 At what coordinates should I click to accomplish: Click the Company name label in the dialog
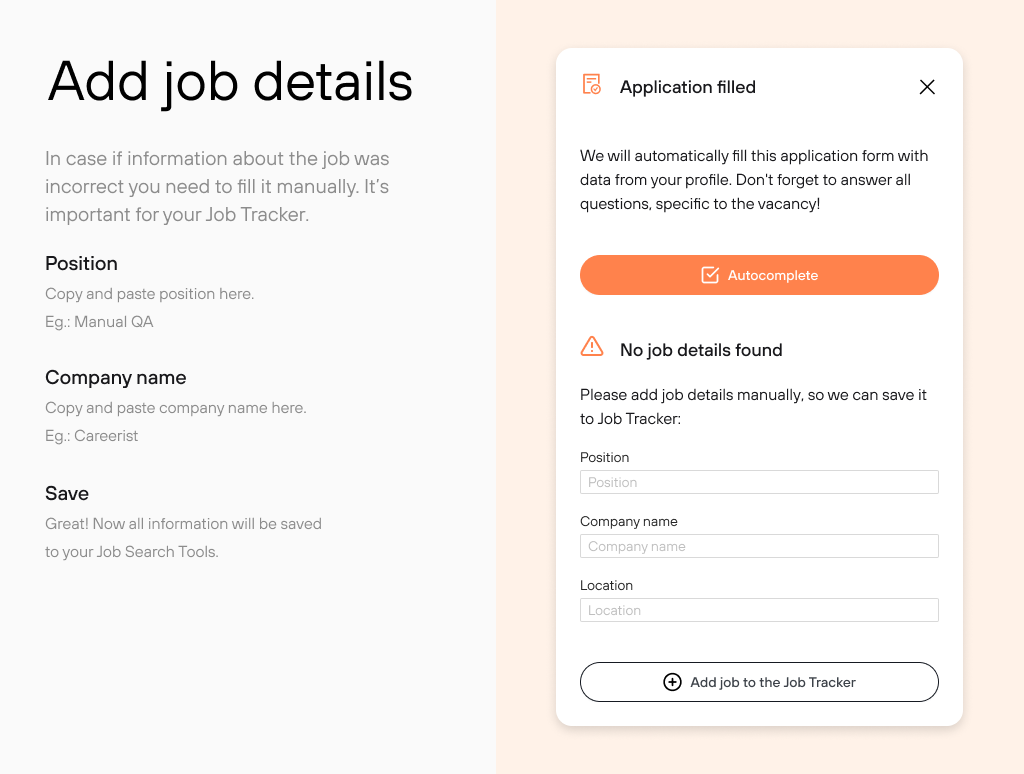pyautogui.click(x=628, y=521)
